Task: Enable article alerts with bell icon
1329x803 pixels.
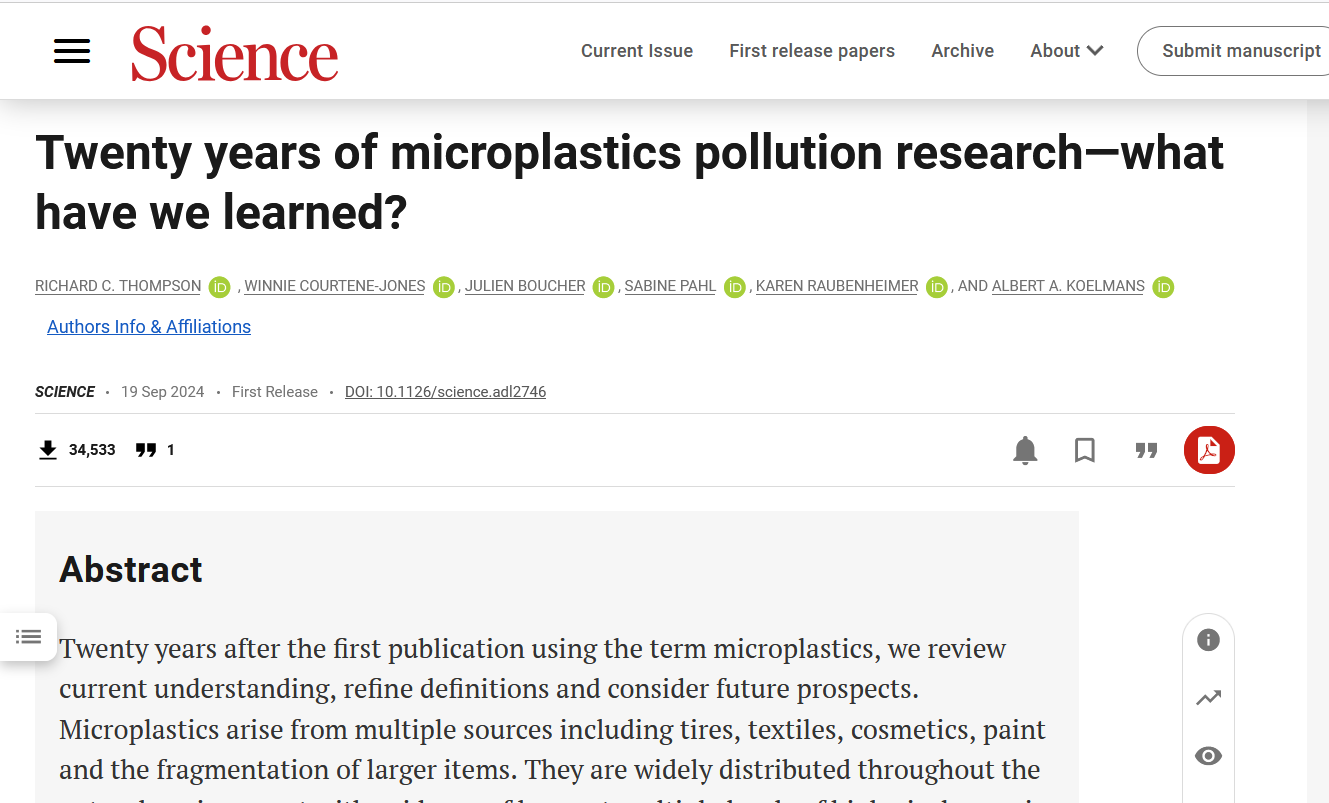Action: point(1025,451)
